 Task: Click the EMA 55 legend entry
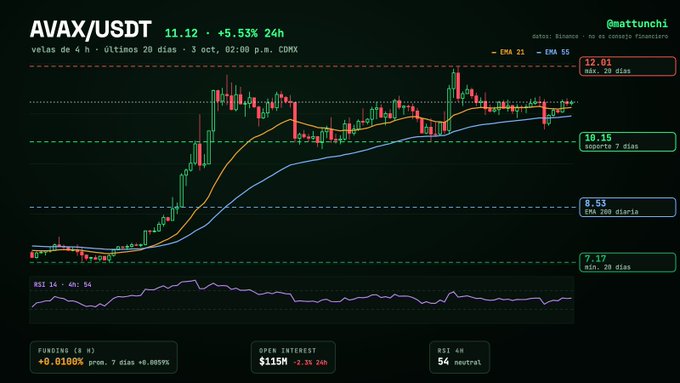click(x=553, y=52)
